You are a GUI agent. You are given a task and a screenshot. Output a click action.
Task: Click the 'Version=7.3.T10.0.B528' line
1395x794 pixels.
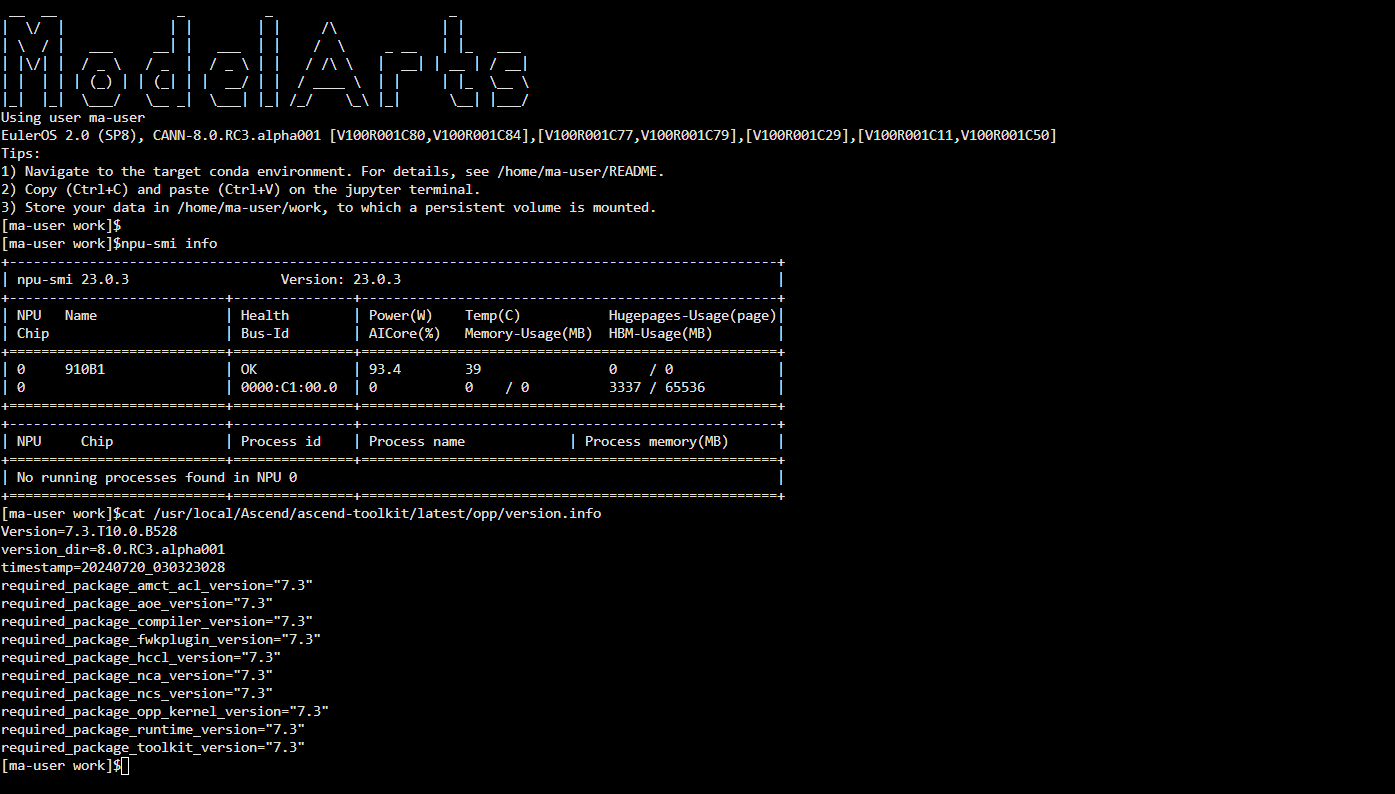89,531
